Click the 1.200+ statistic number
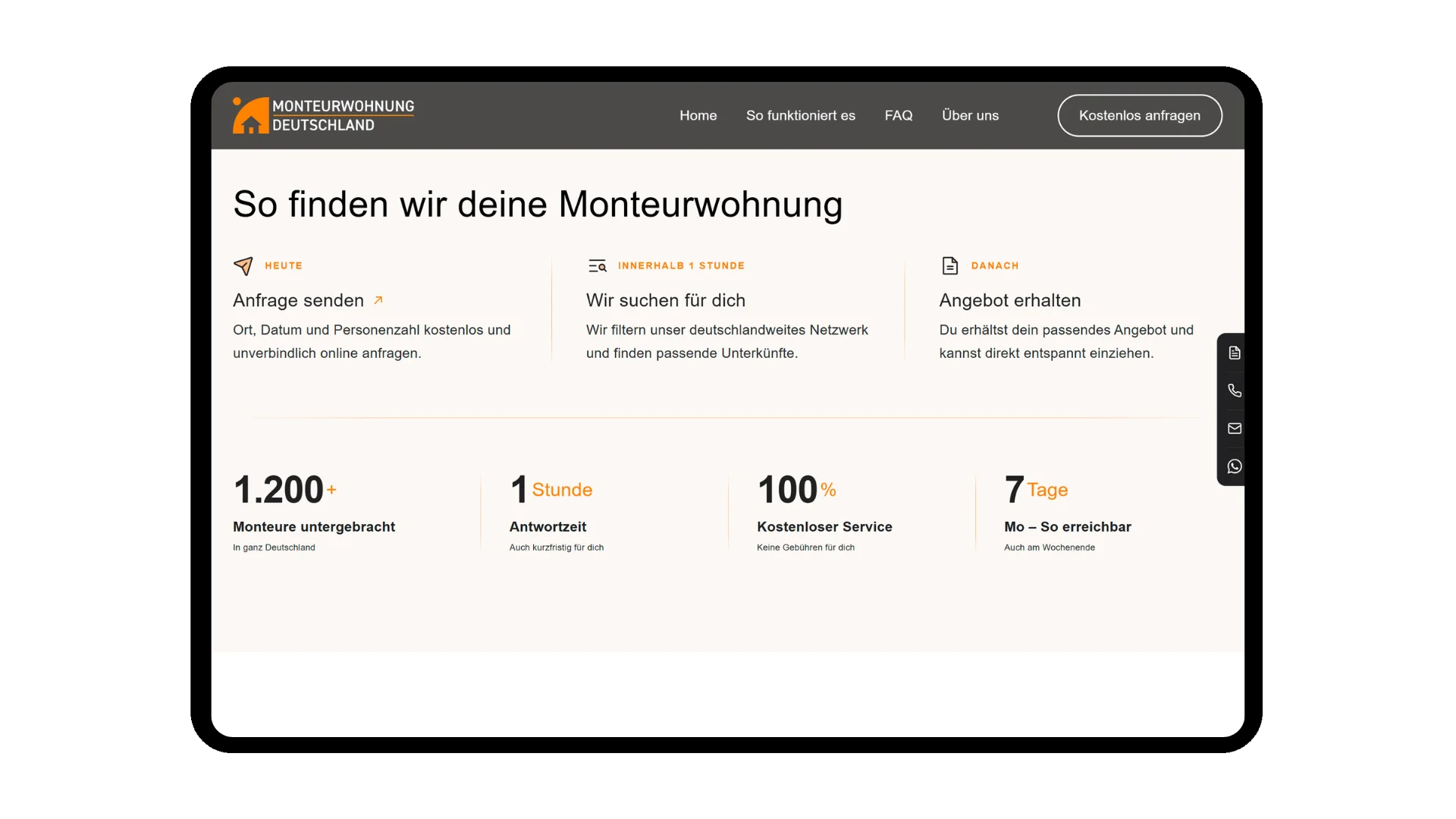The height and width of the screenshot is (819, 1456). (x=284, y=489)
